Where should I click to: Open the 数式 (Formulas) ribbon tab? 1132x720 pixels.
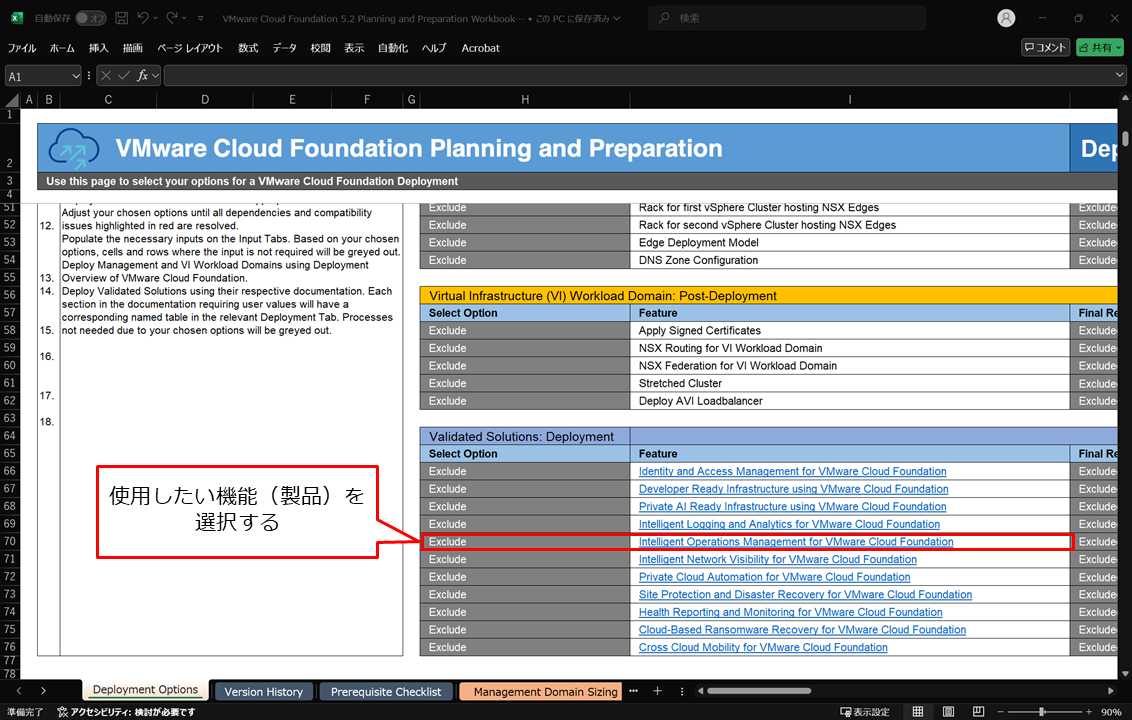(x=248, y=48)
